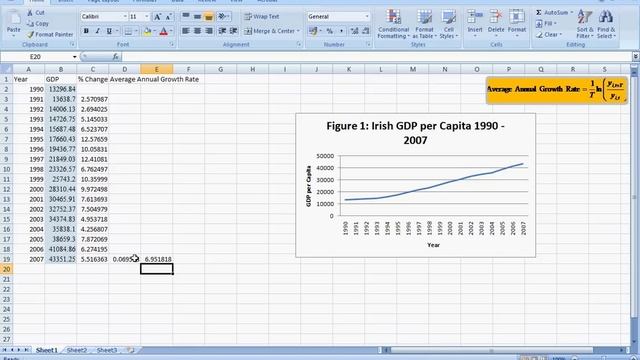Increase font size with Grow Font

point(157,17)
